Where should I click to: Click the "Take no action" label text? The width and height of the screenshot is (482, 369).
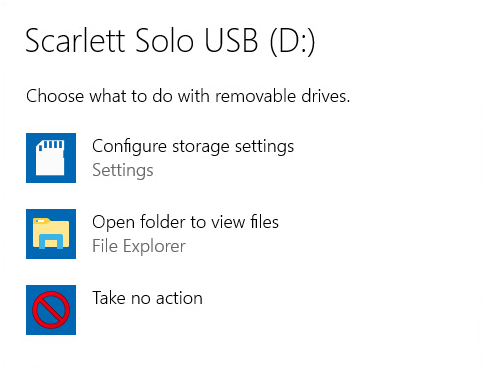click(x=147, y=298)
